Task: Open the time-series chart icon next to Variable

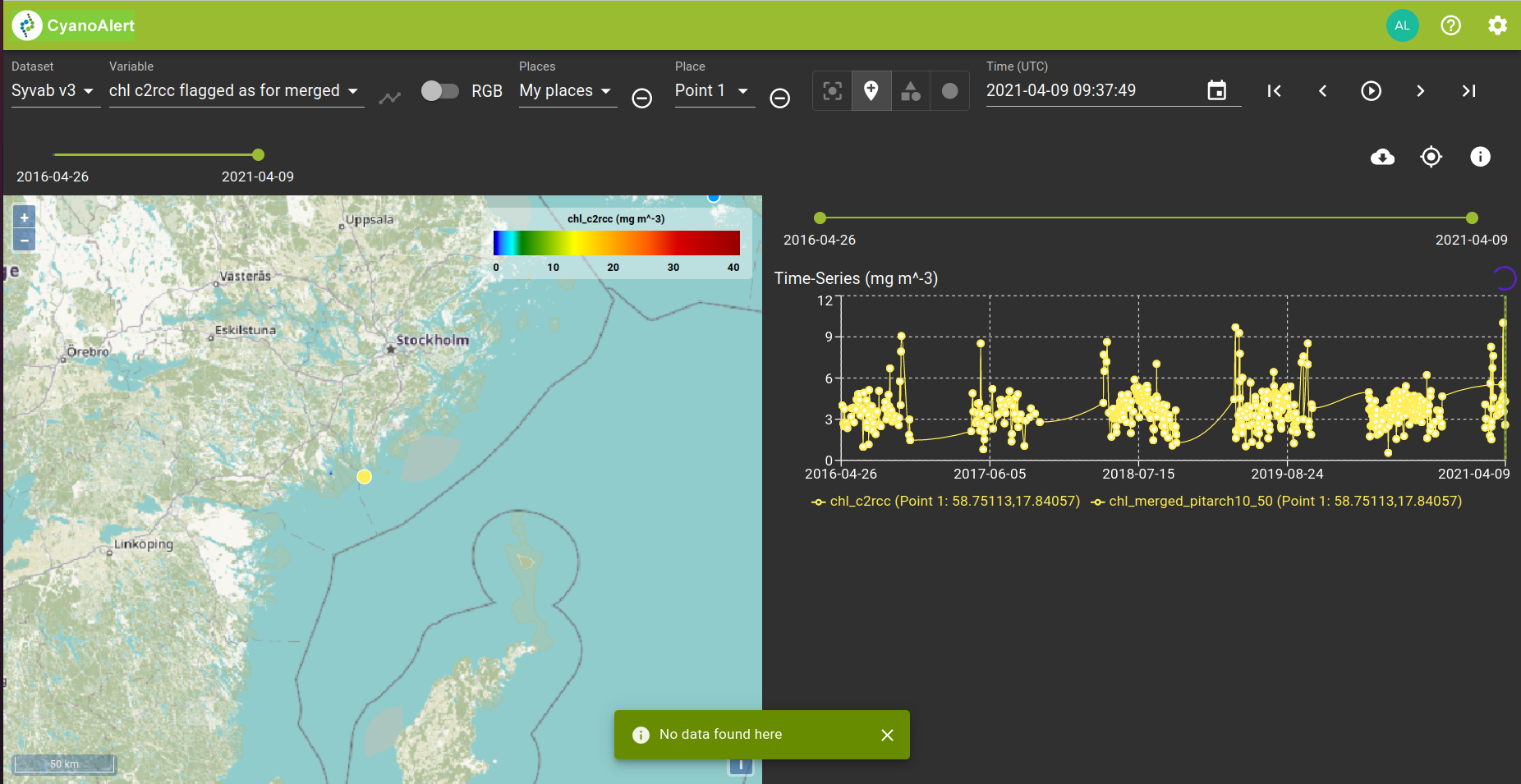Action: click(390, 97)
